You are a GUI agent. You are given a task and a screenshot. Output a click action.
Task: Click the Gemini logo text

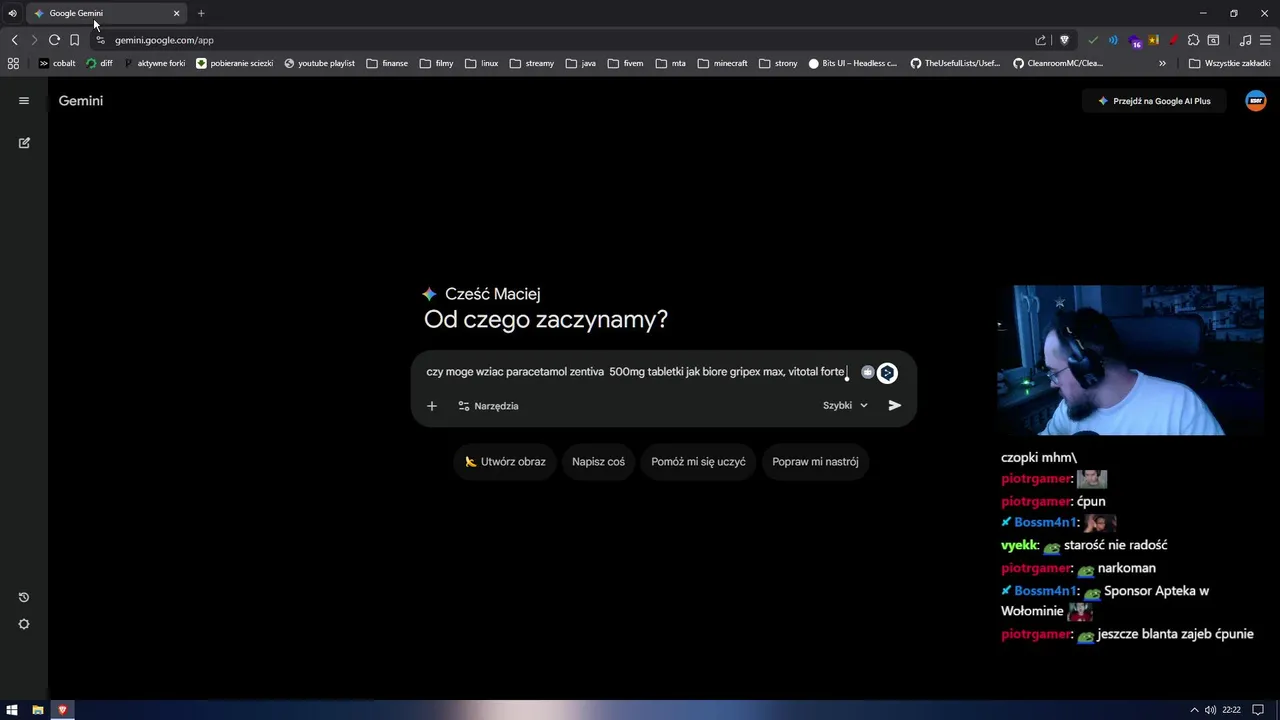[x=81, y=101]
